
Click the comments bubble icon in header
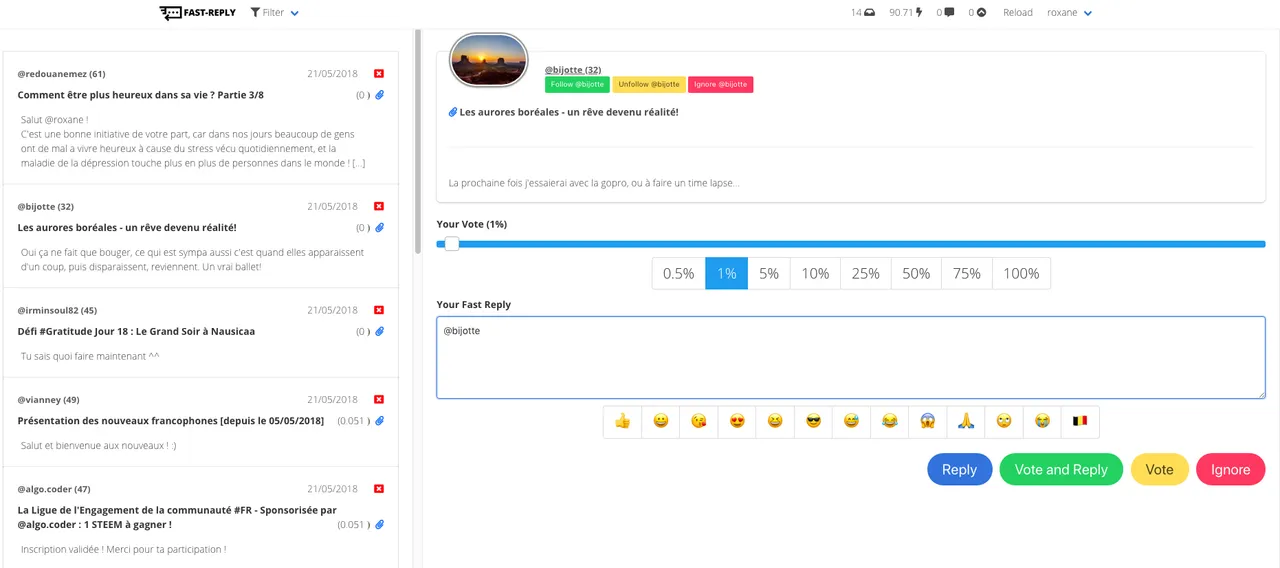[949, 13]
